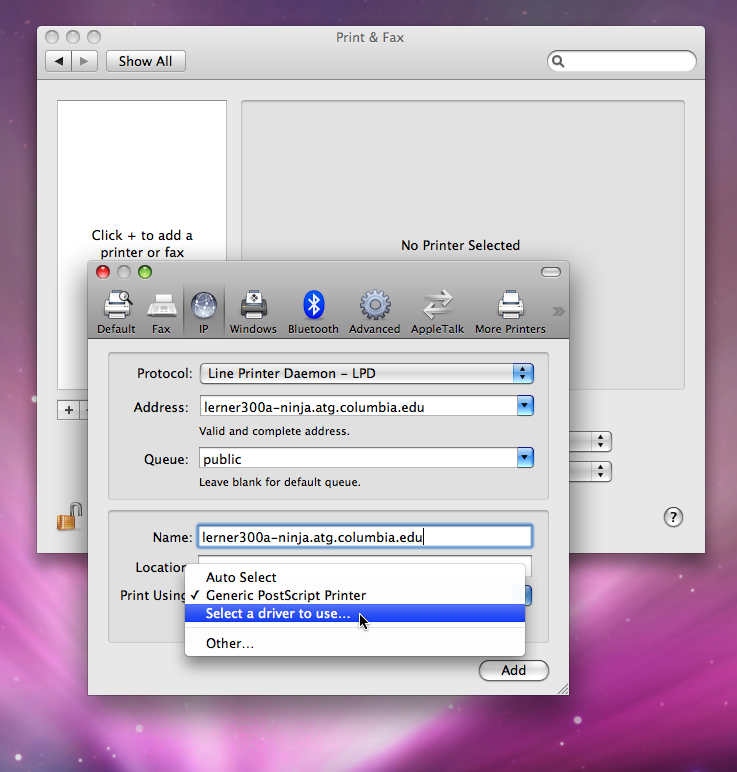Open lower popup stepper in Print & Fax
The width and height of the screenshot is (737, 772).
601,471
